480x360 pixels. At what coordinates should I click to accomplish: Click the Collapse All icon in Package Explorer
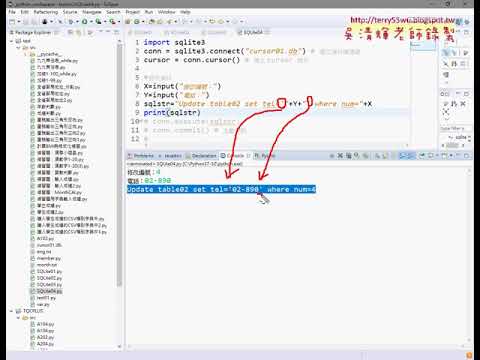(71, 32)
